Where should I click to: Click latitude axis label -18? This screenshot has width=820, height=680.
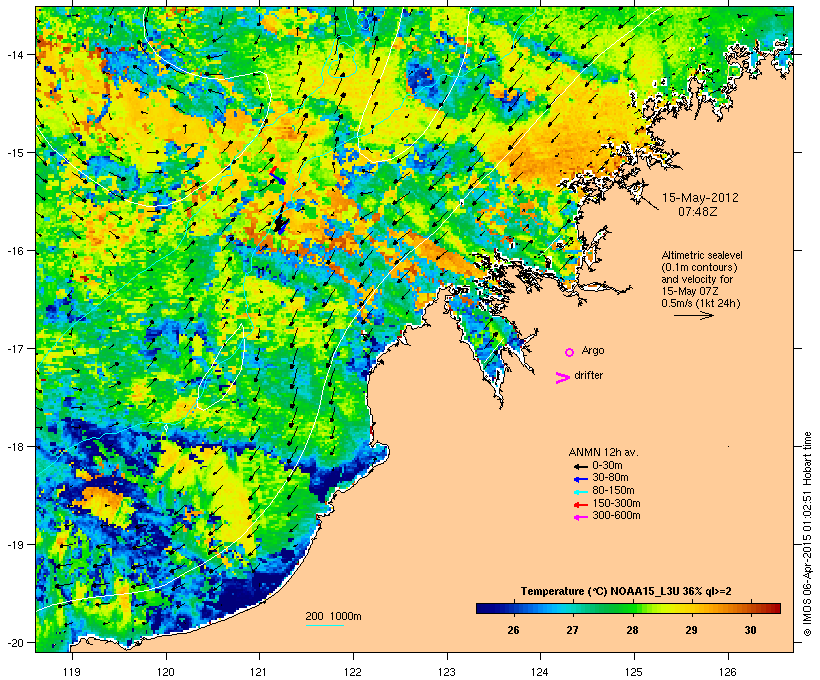point(14,447)
